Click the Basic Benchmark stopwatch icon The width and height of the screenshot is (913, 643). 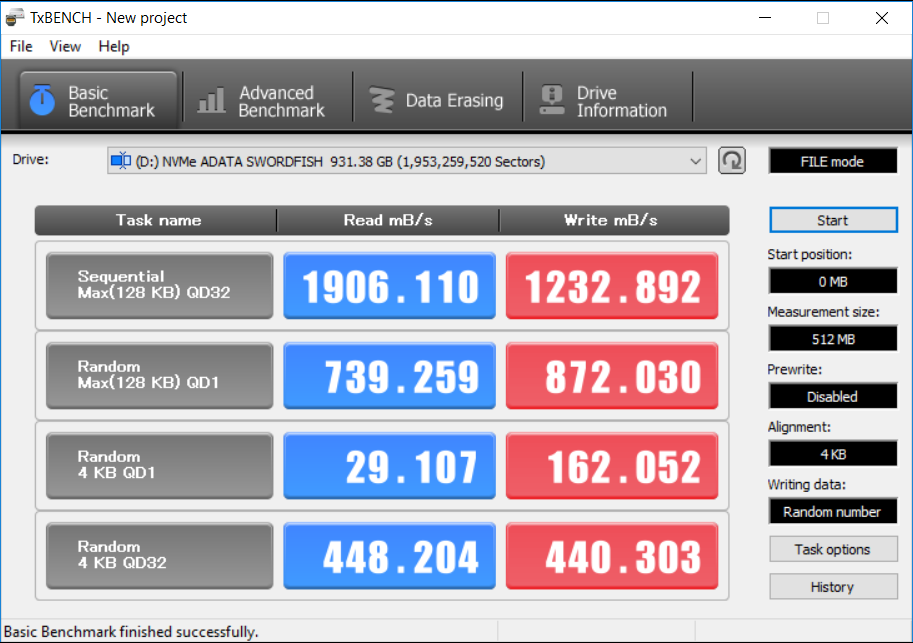pyautogui.click(x=42, y=100)
